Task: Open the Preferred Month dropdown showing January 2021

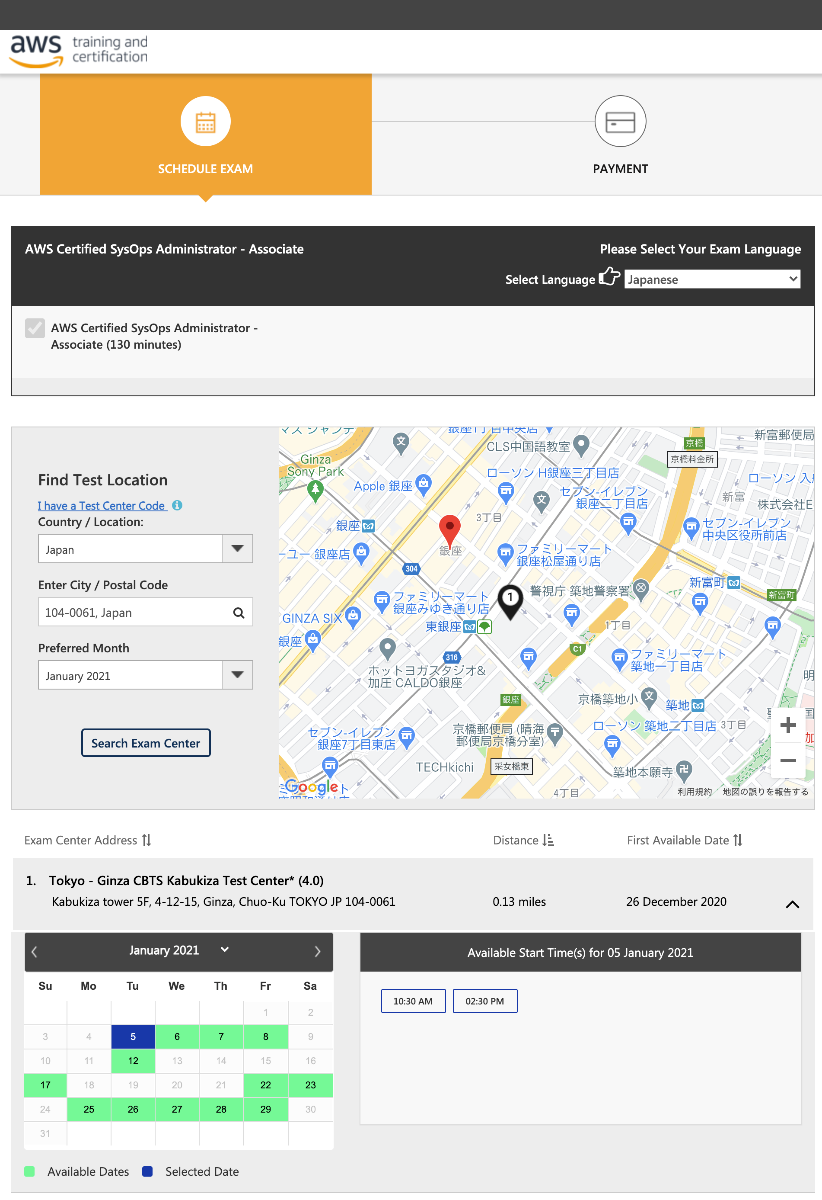Action: [x=145, y=675]
